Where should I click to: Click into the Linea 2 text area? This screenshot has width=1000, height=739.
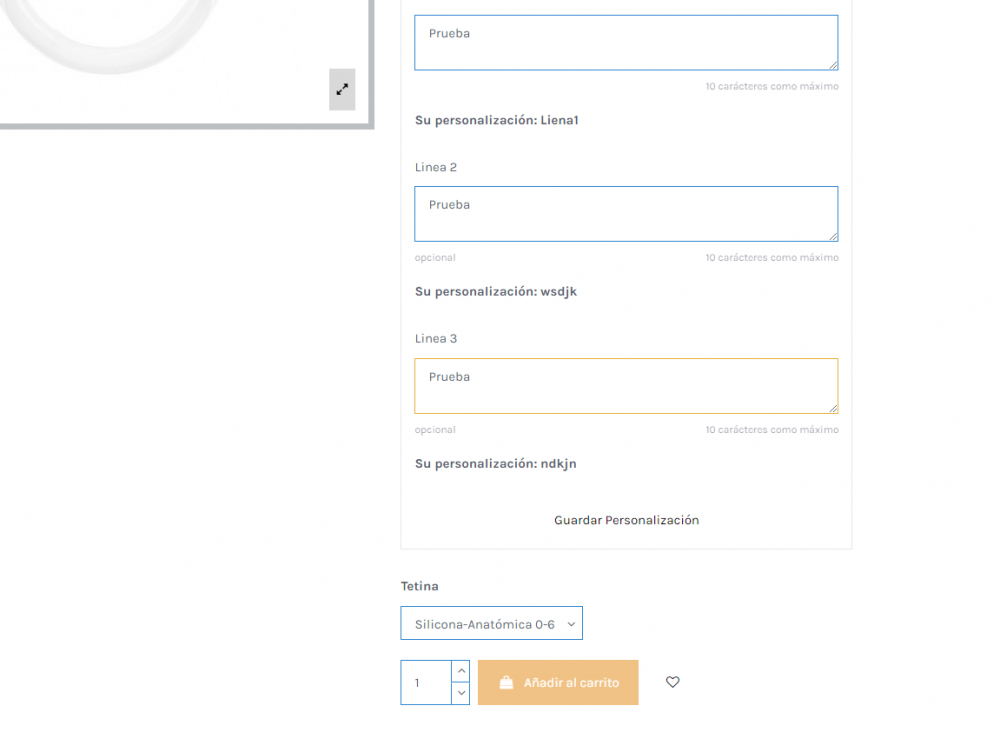(626, 213)
